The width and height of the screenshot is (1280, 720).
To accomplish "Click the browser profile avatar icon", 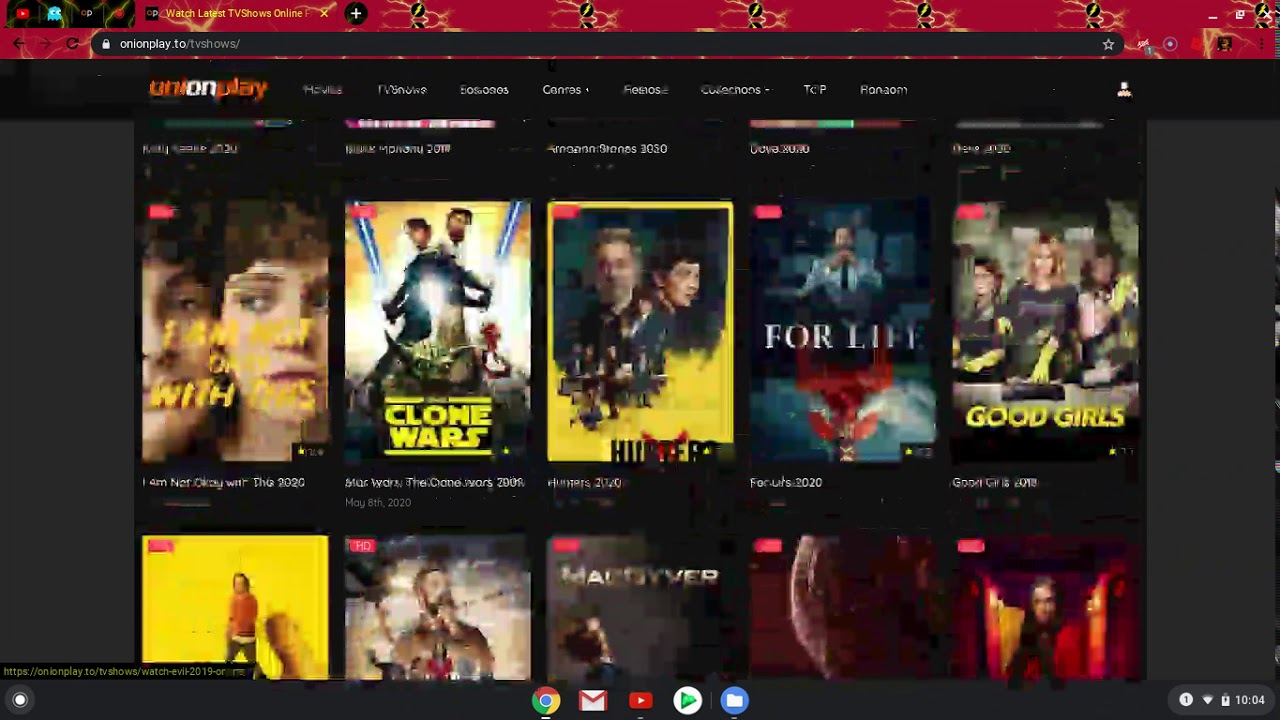I will coord(1224,44).
